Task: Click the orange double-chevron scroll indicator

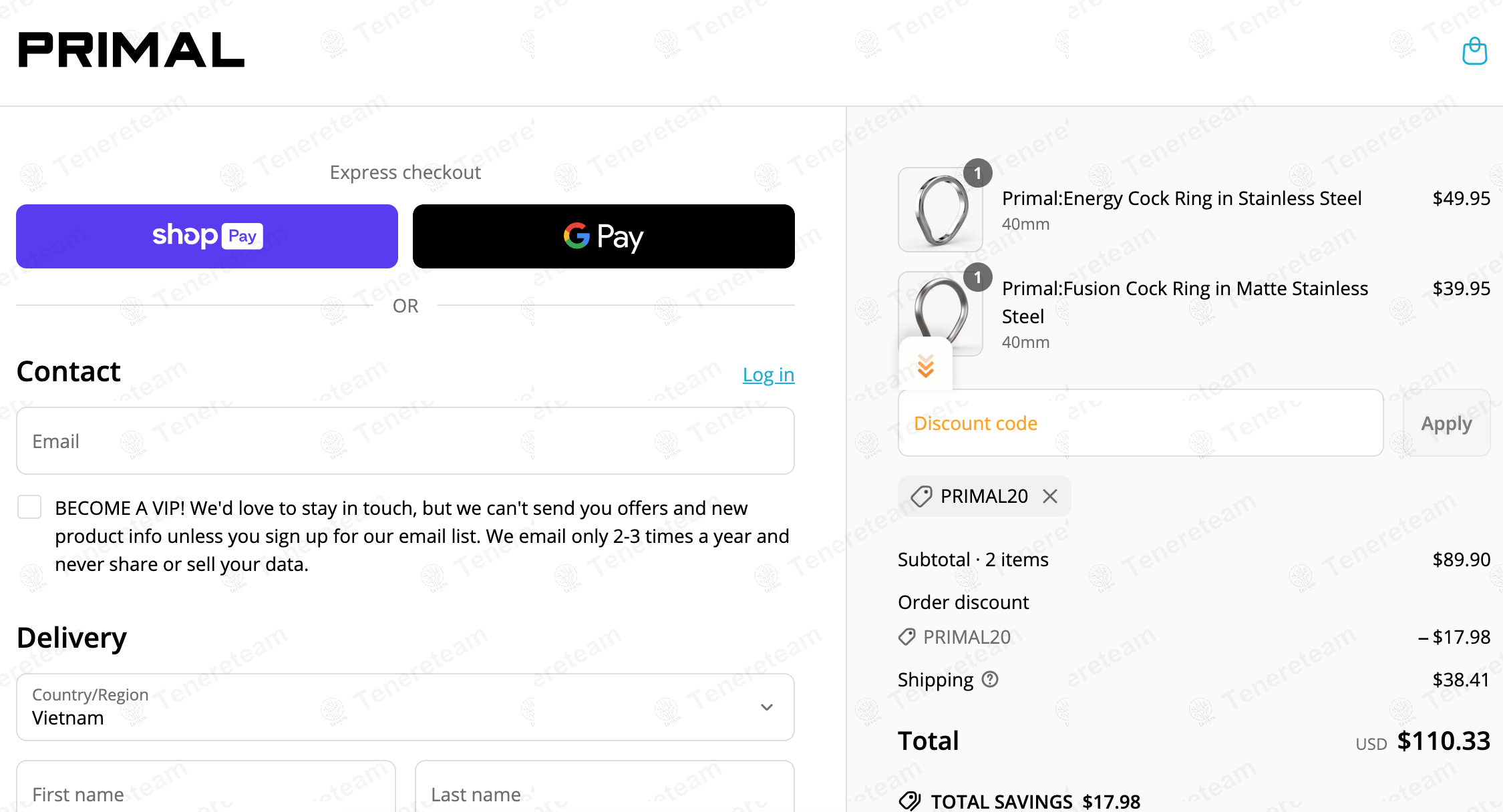Action: (926, 365)
